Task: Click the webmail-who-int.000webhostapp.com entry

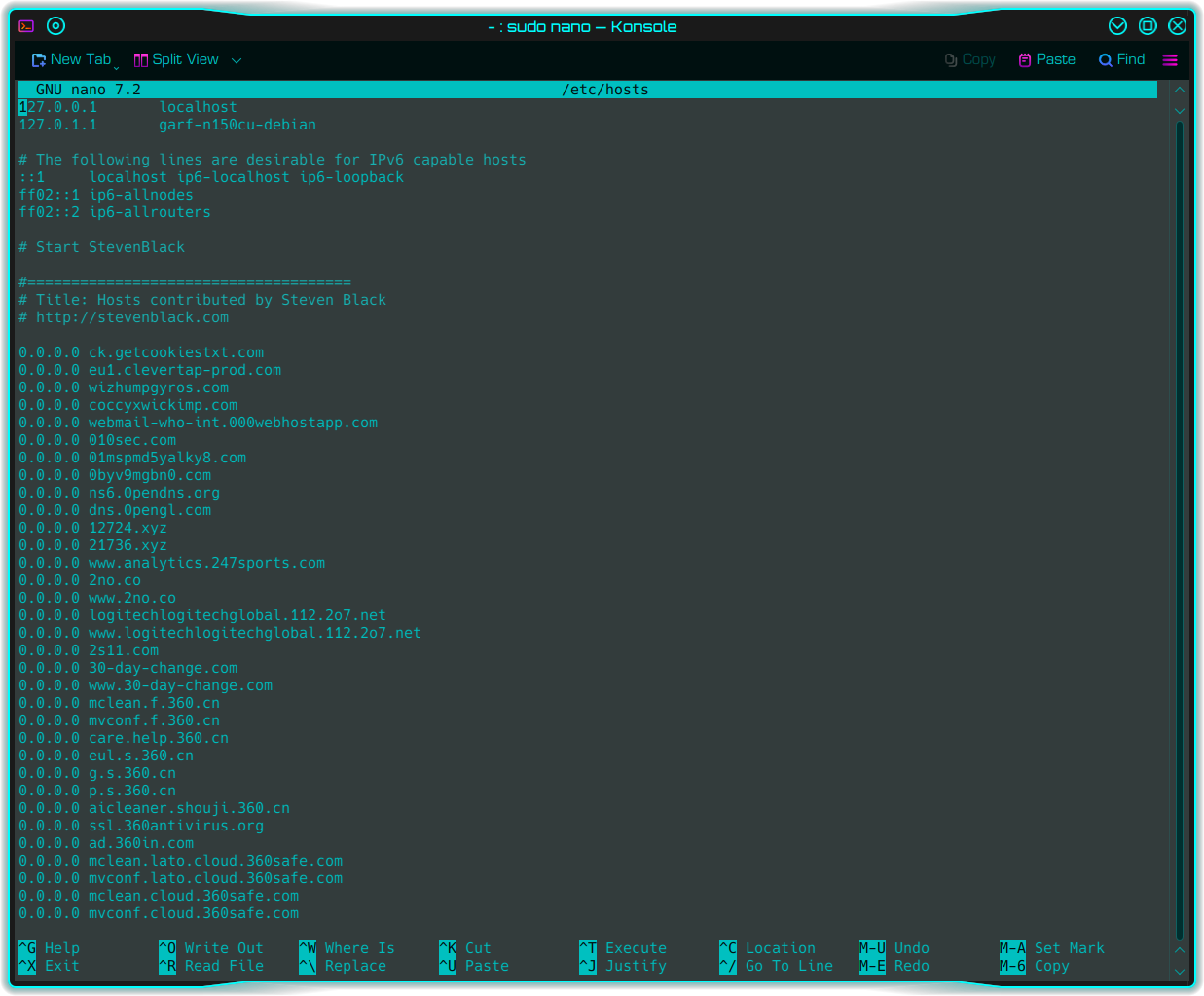Action: pyautogui.click(x=233, y=423)
